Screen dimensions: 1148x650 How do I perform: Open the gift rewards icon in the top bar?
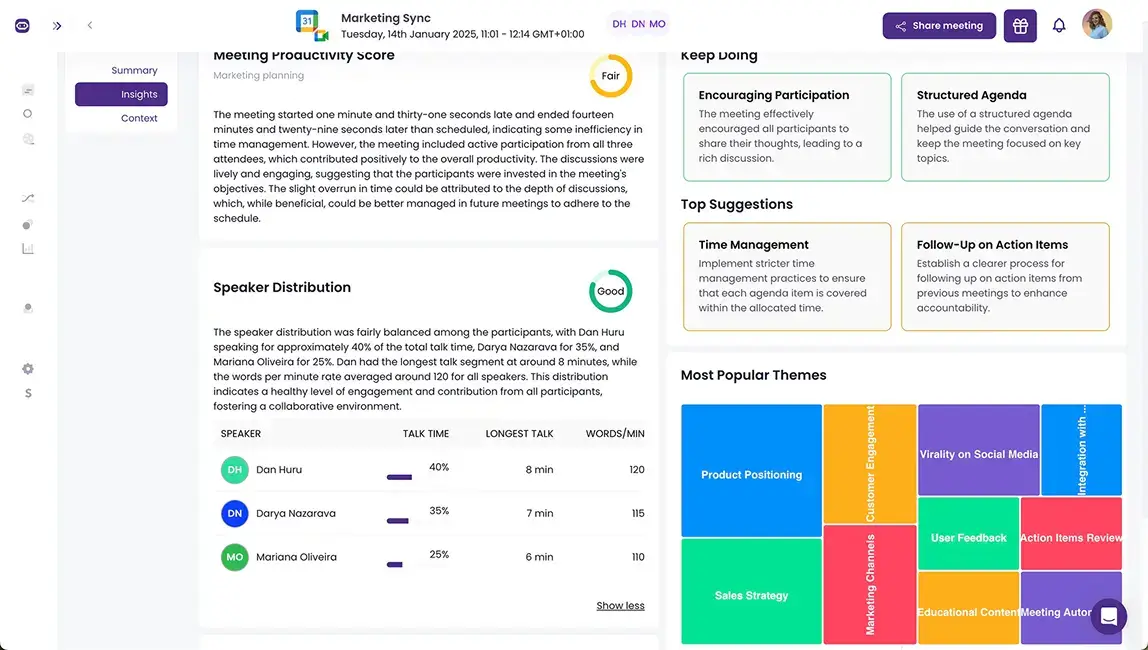1019,25
